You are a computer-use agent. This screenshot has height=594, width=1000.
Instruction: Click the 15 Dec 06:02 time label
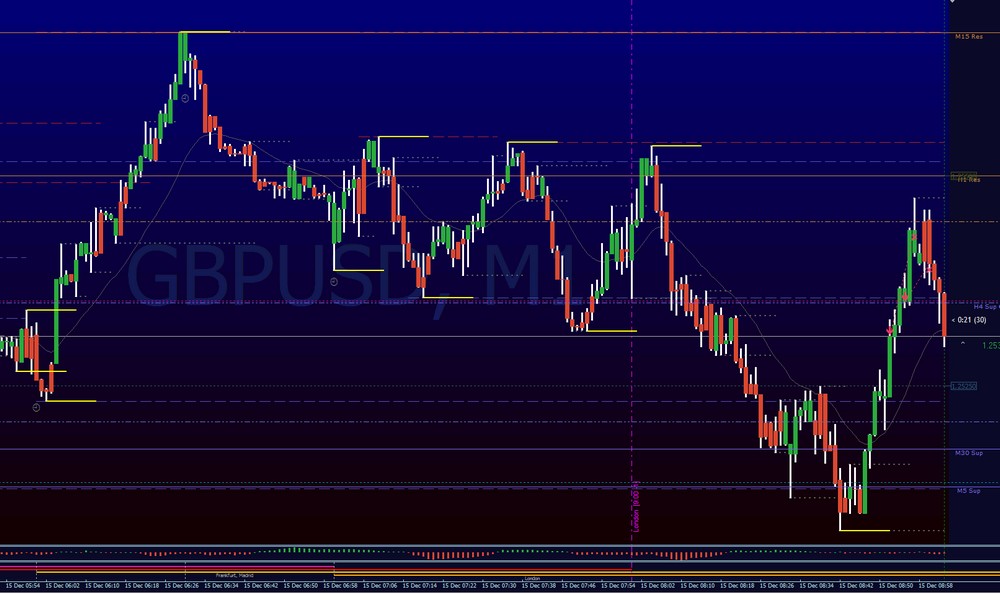click(62, 586)
